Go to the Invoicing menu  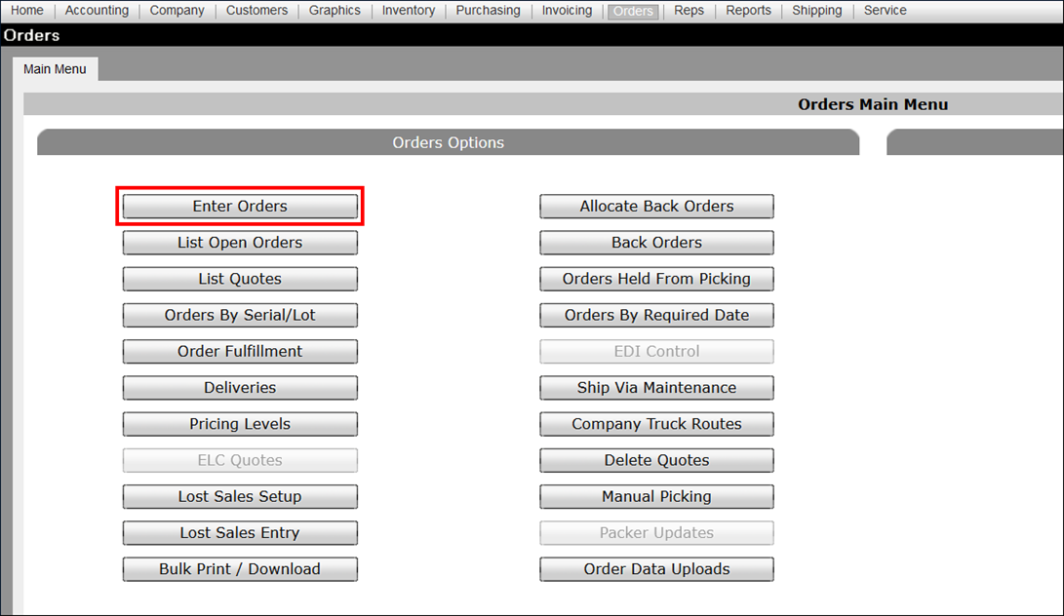567,10
